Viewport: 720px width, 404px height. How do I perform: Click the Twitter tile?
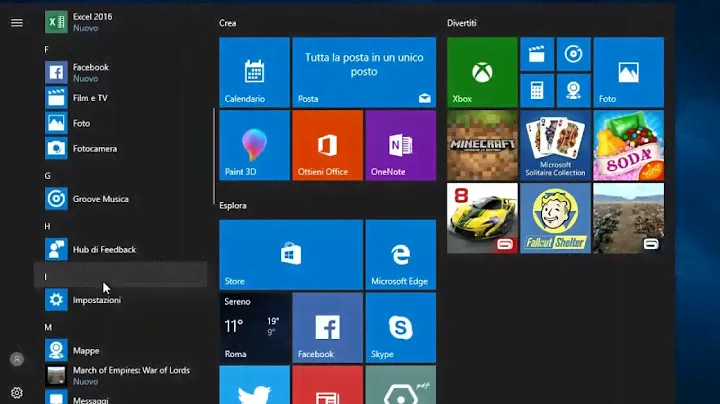[254, 385]
